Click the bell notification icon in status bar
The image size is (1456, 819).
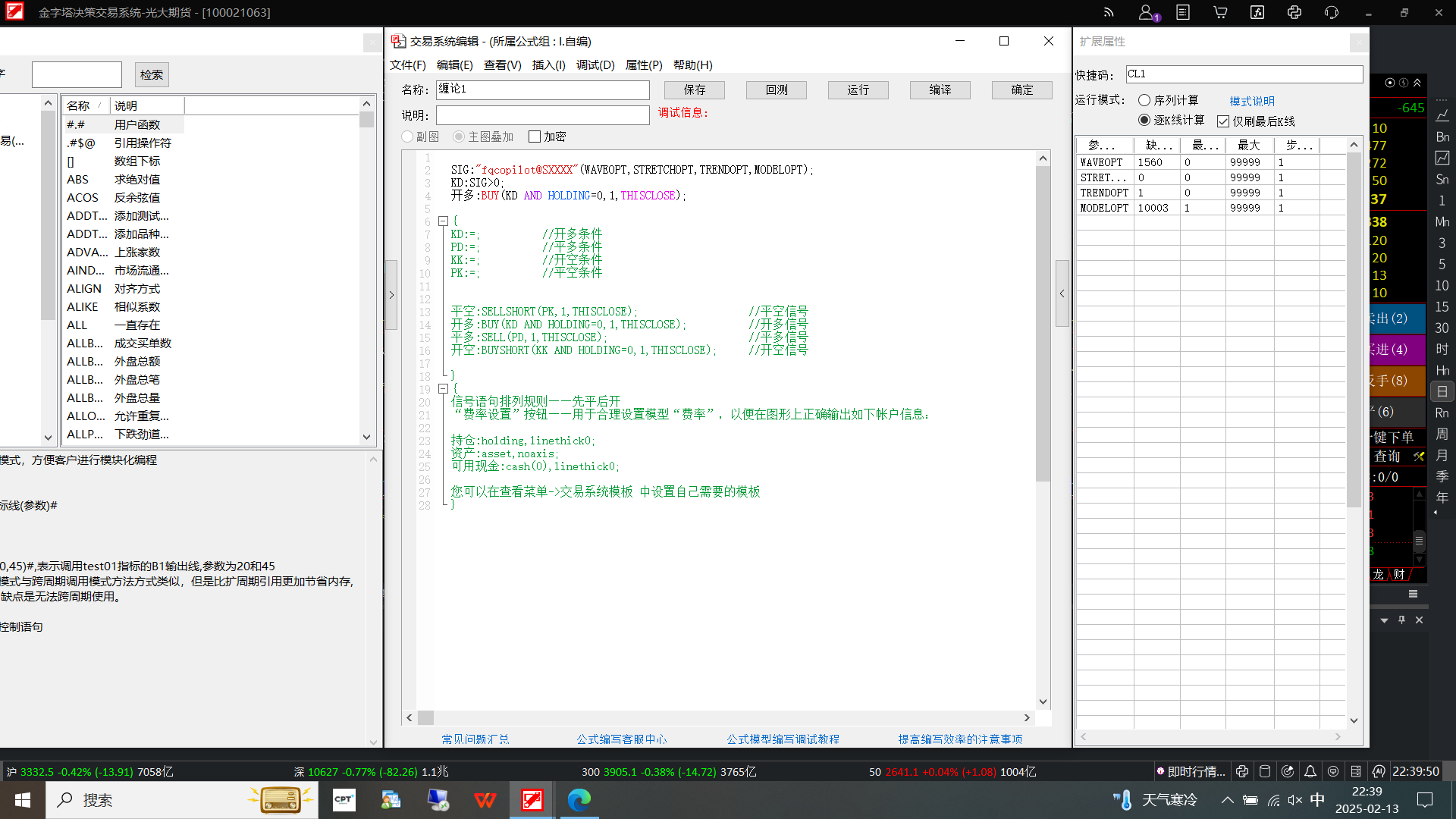click(x=1310, y=771)
